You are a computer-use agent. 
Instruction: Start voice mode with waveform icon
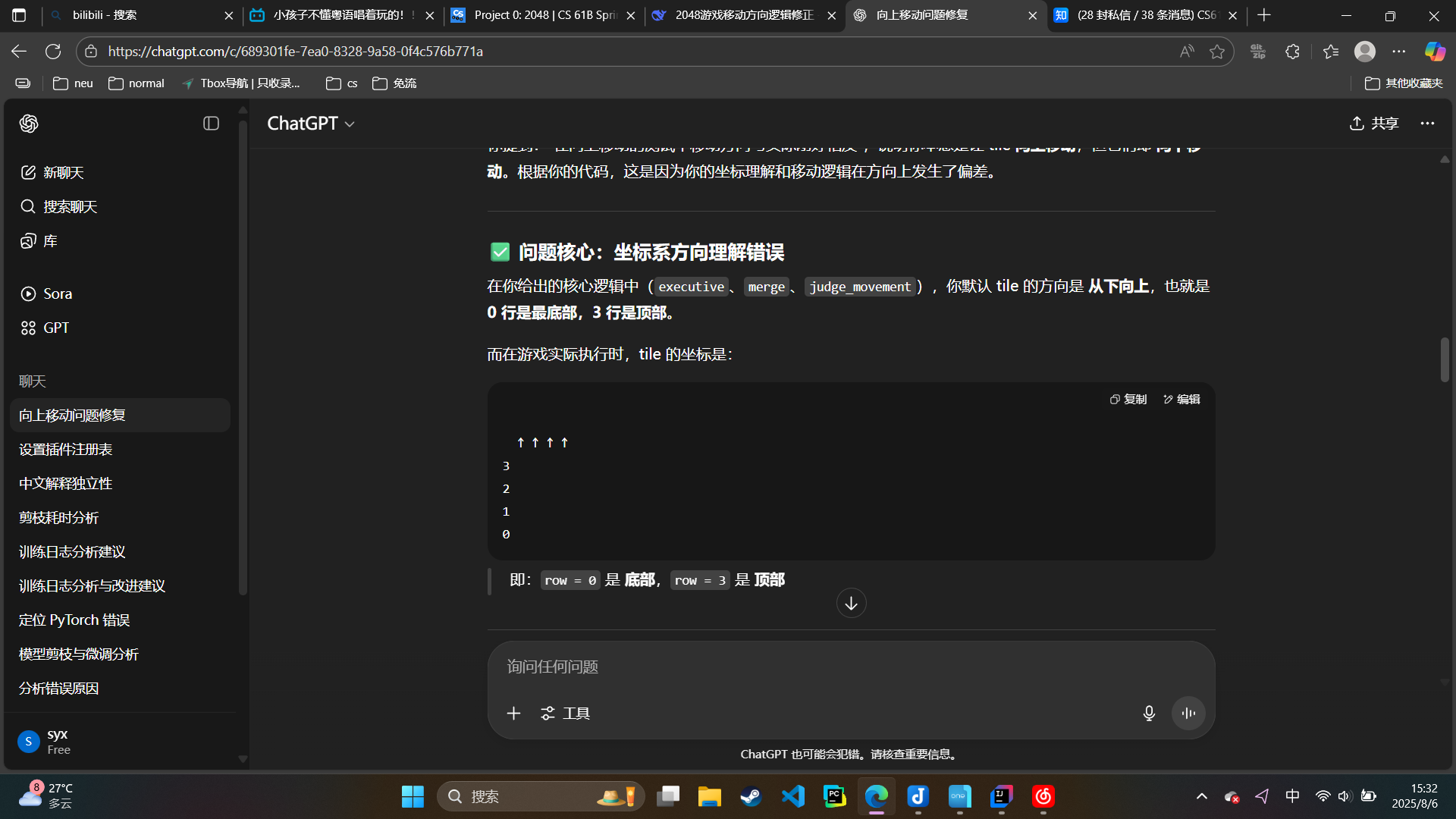tap(1188, 713)
